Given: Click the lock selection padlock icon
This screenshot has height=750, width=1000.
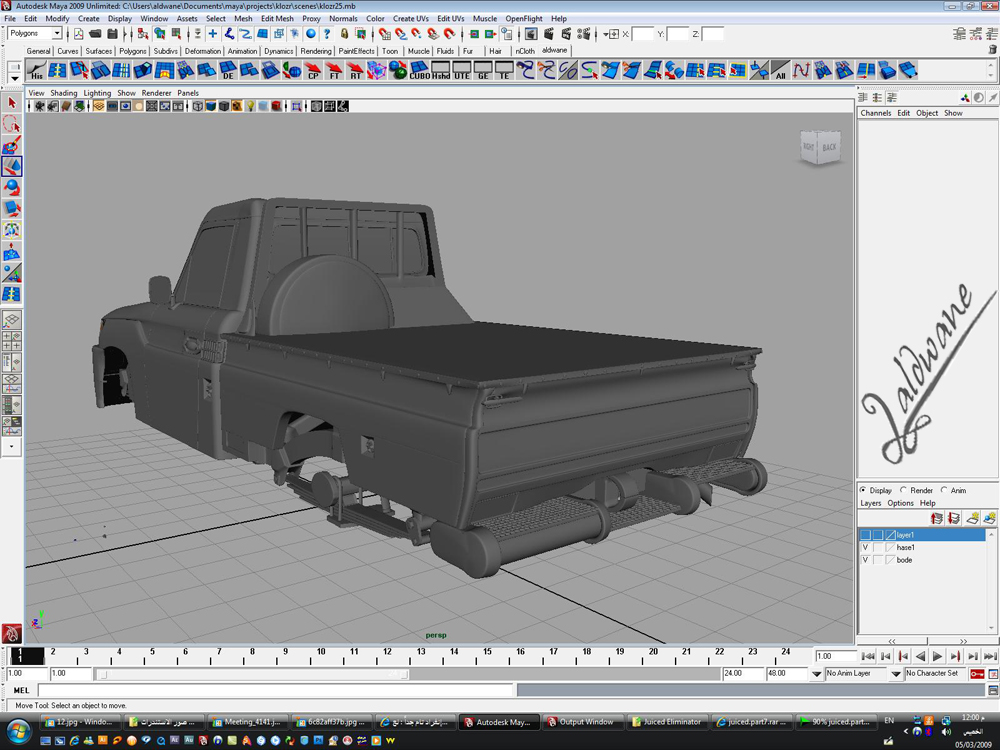Looking at the screenshot, I should pos(344,34).
